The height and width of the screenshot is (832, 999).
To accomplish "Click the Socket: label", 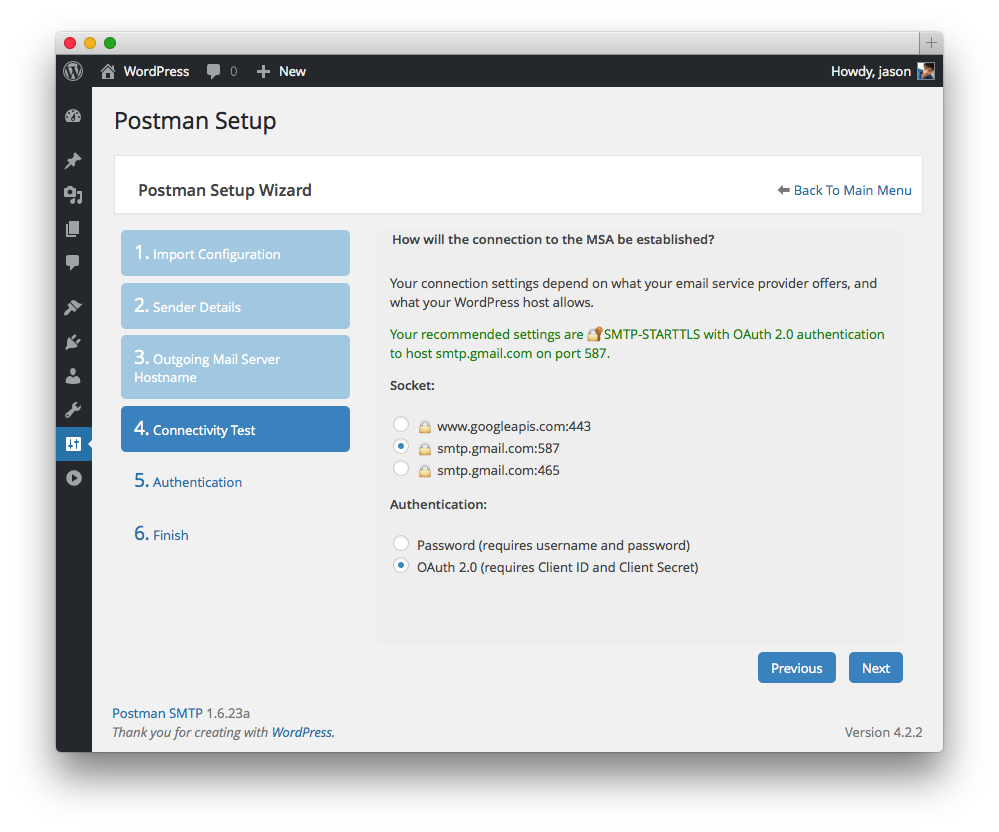I will 412,385.
